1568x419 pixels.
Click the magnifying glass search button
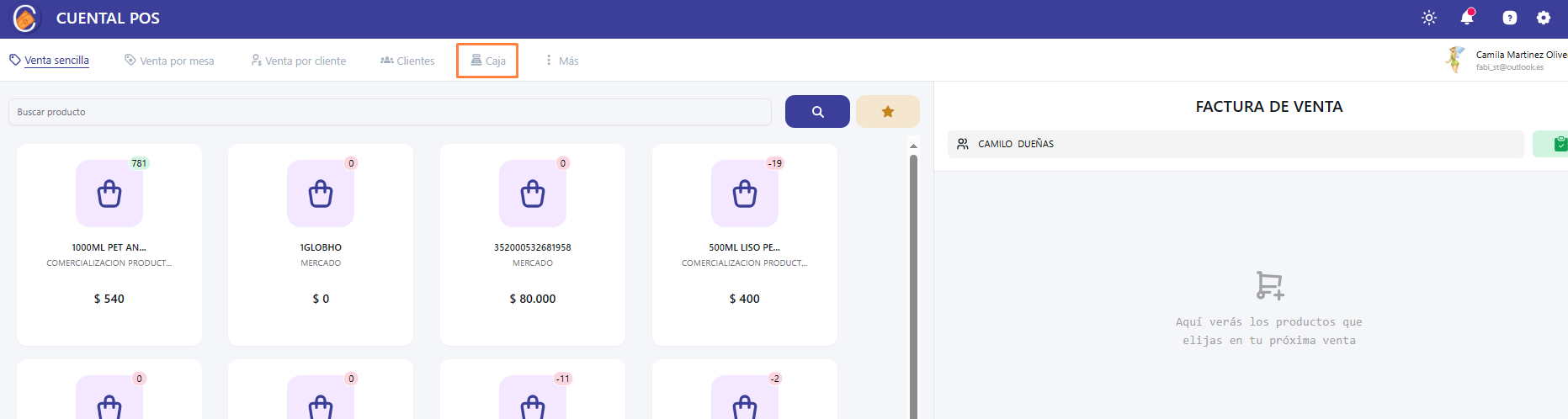coord(817,112)
